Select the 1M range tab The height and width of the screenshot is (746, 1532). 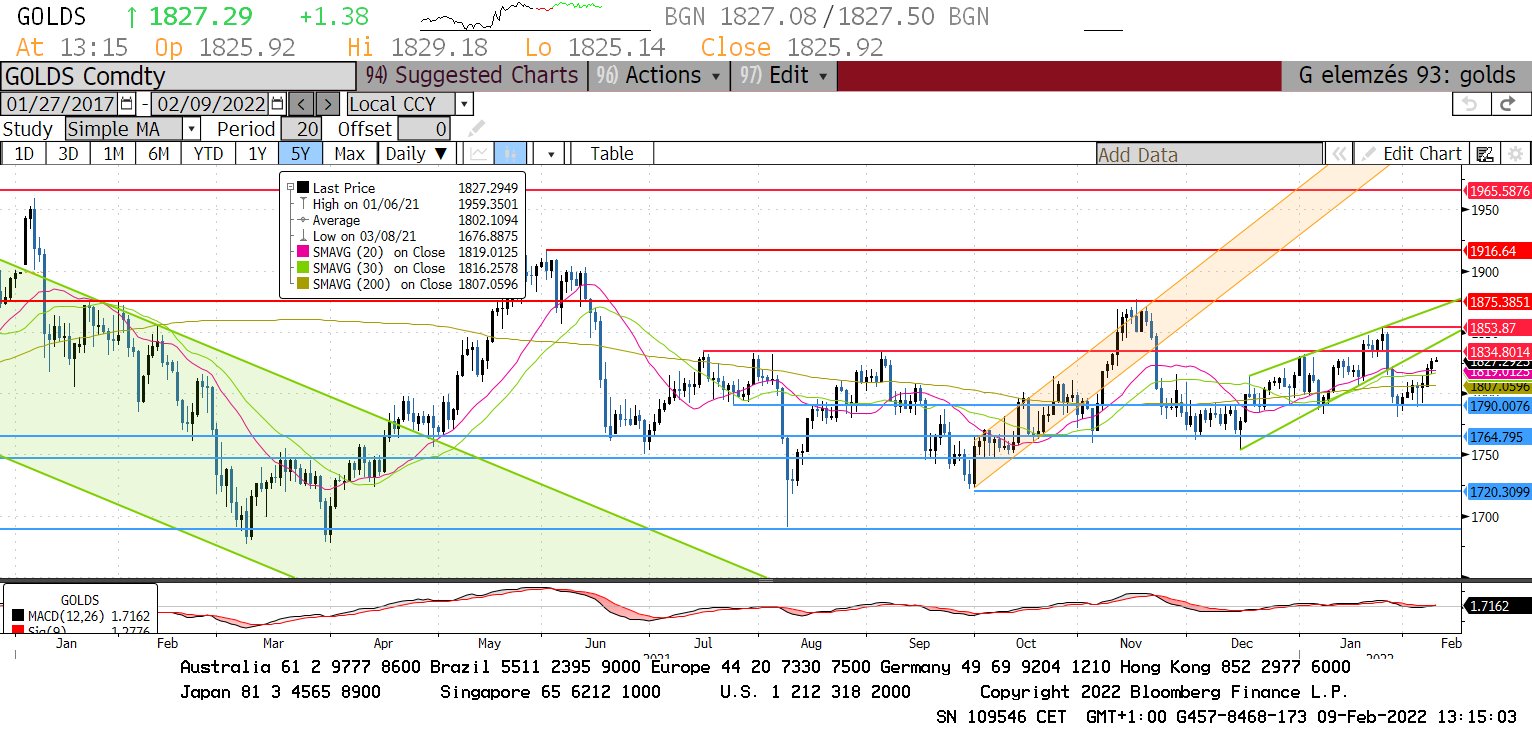[x=113, y=153]
